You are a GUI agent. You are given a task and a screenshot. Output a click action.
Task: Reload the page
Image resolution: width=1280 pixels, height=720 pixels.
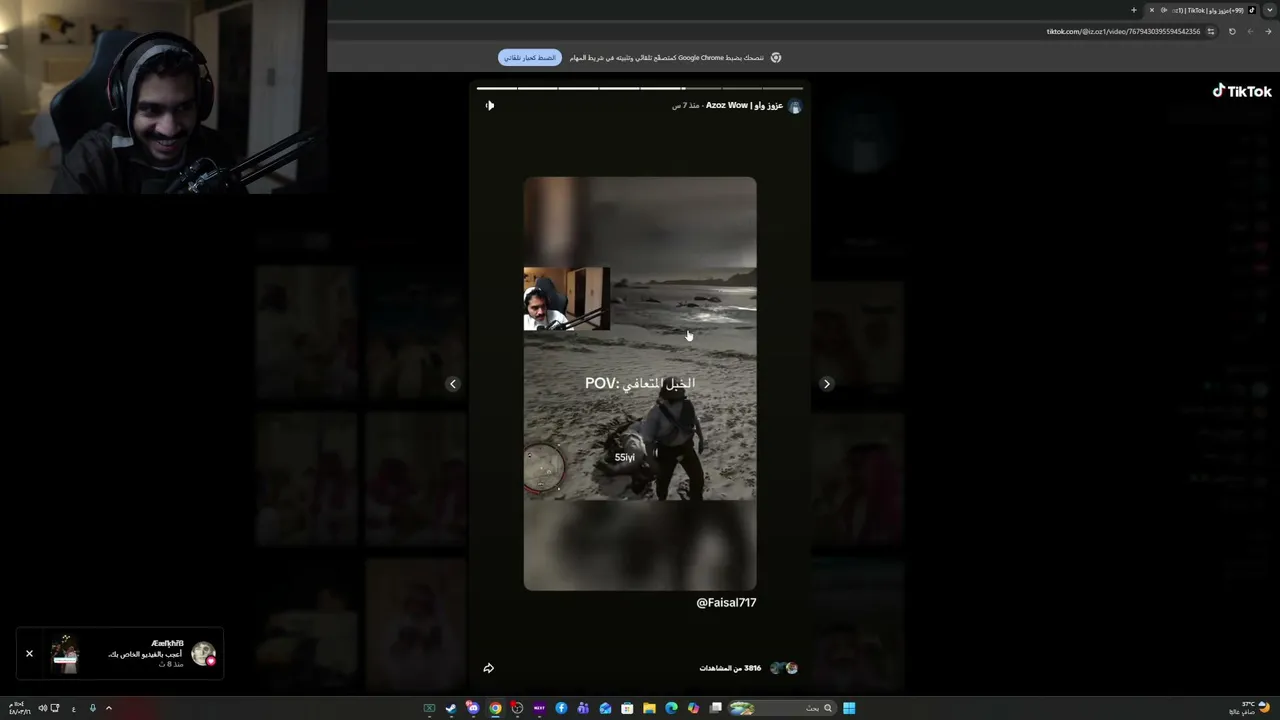pos(1232,31)
